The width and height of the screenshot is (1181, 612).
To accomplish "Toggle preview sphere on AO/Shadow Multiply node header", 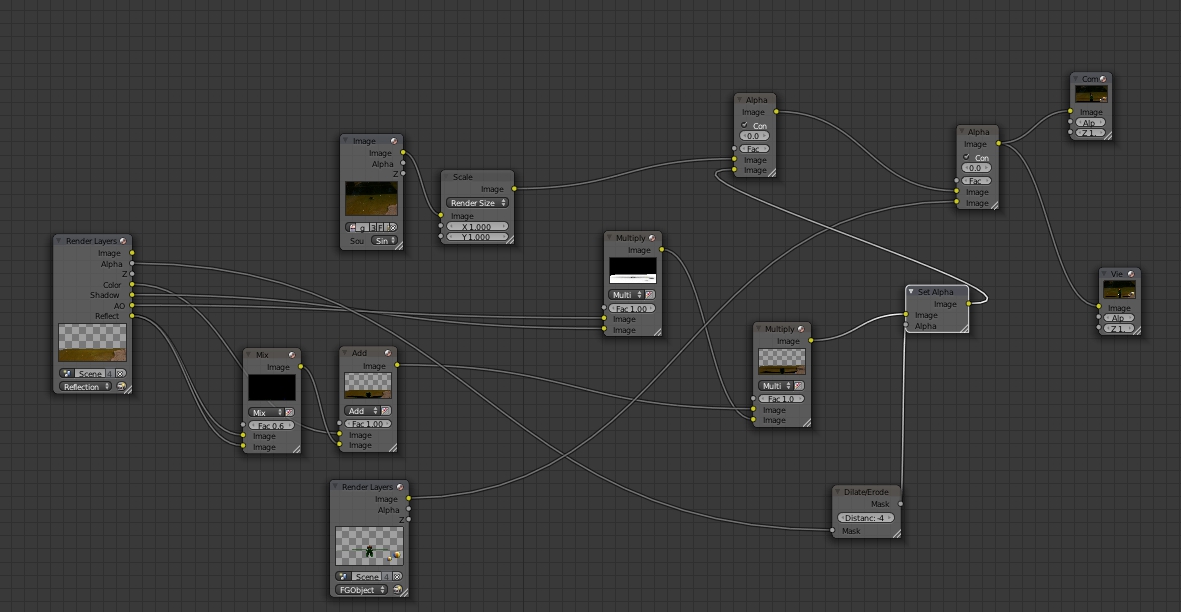I will 652,238.
